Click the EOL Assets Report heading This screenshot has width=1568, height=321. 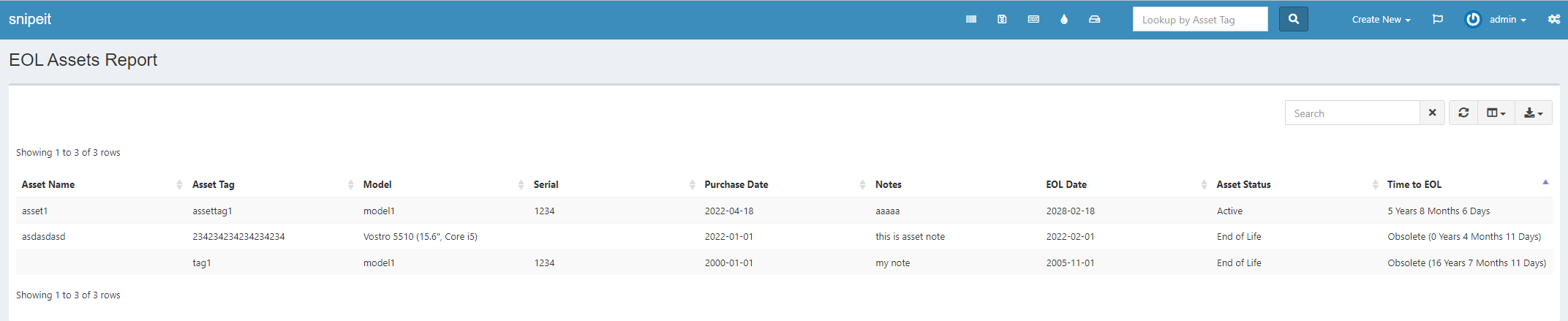(83, 60)
